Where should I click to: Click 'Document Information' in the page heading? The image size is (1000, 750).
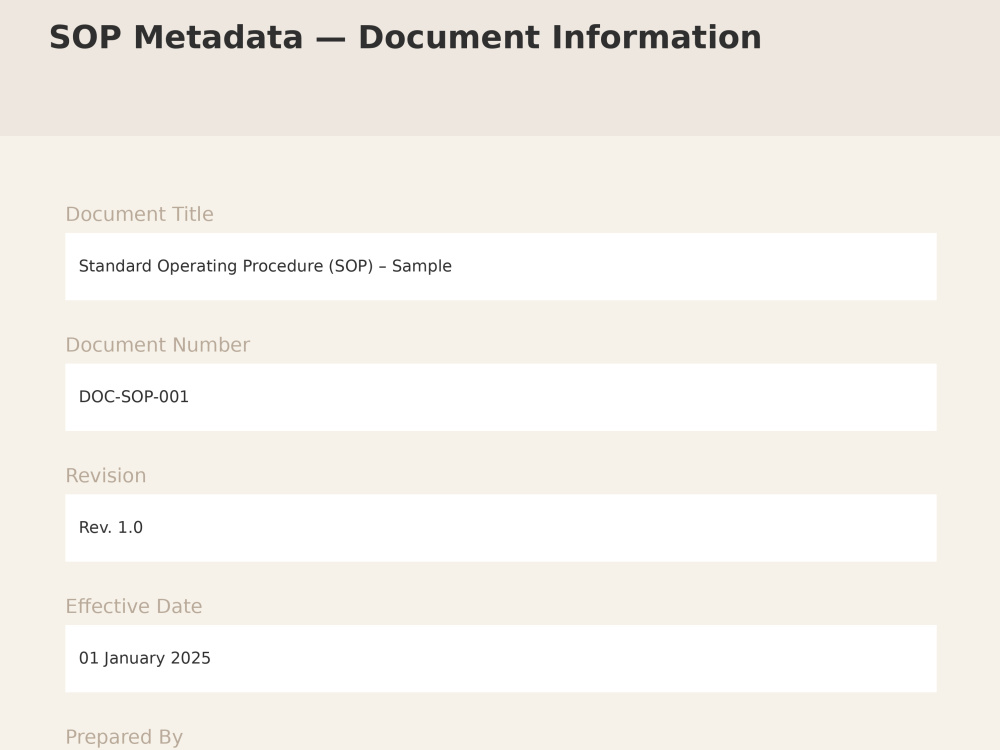(560, 37)
